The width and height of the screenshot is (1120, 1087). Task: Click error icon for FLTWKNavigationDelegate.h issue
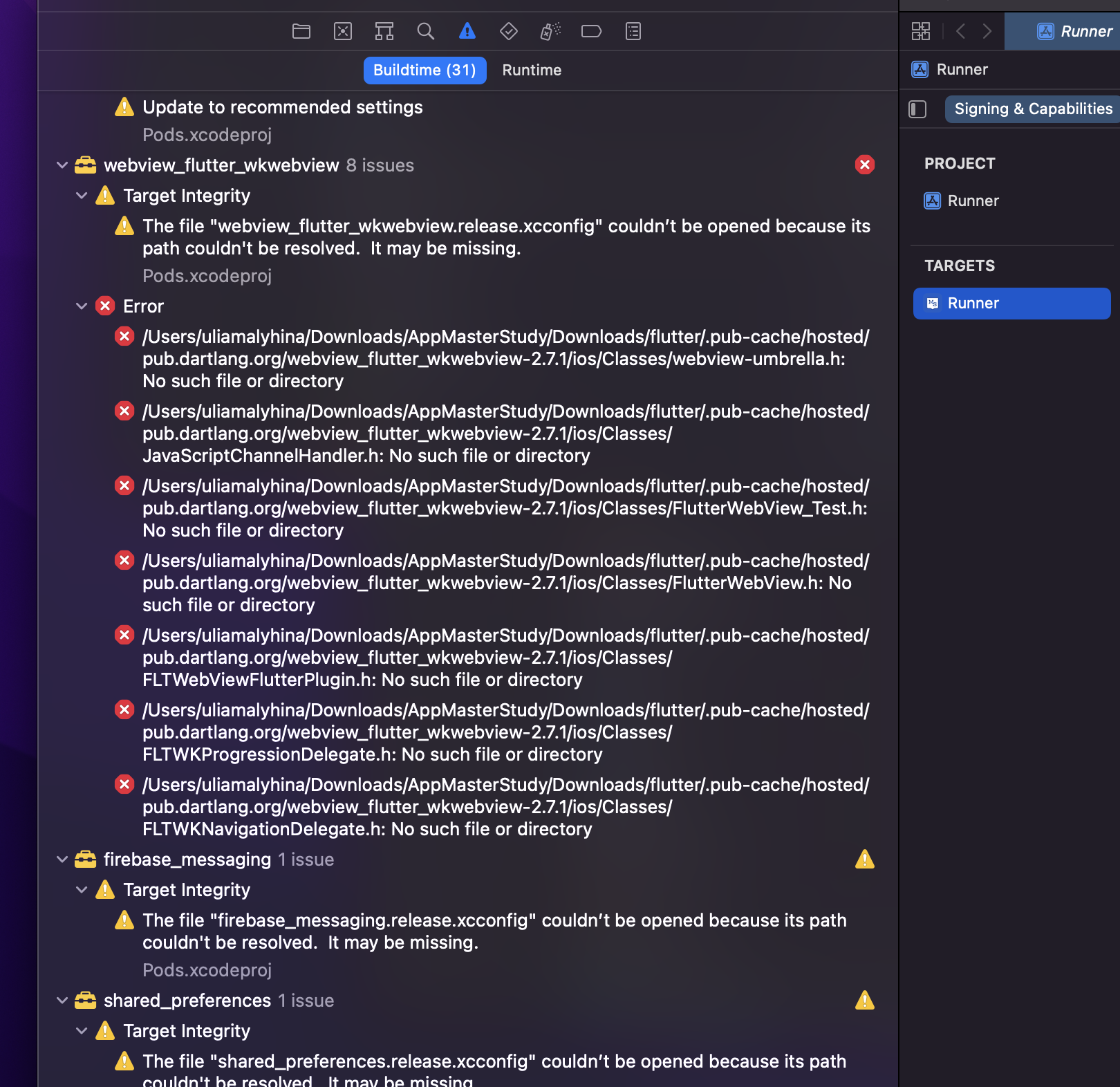click(x=124, y=784)
